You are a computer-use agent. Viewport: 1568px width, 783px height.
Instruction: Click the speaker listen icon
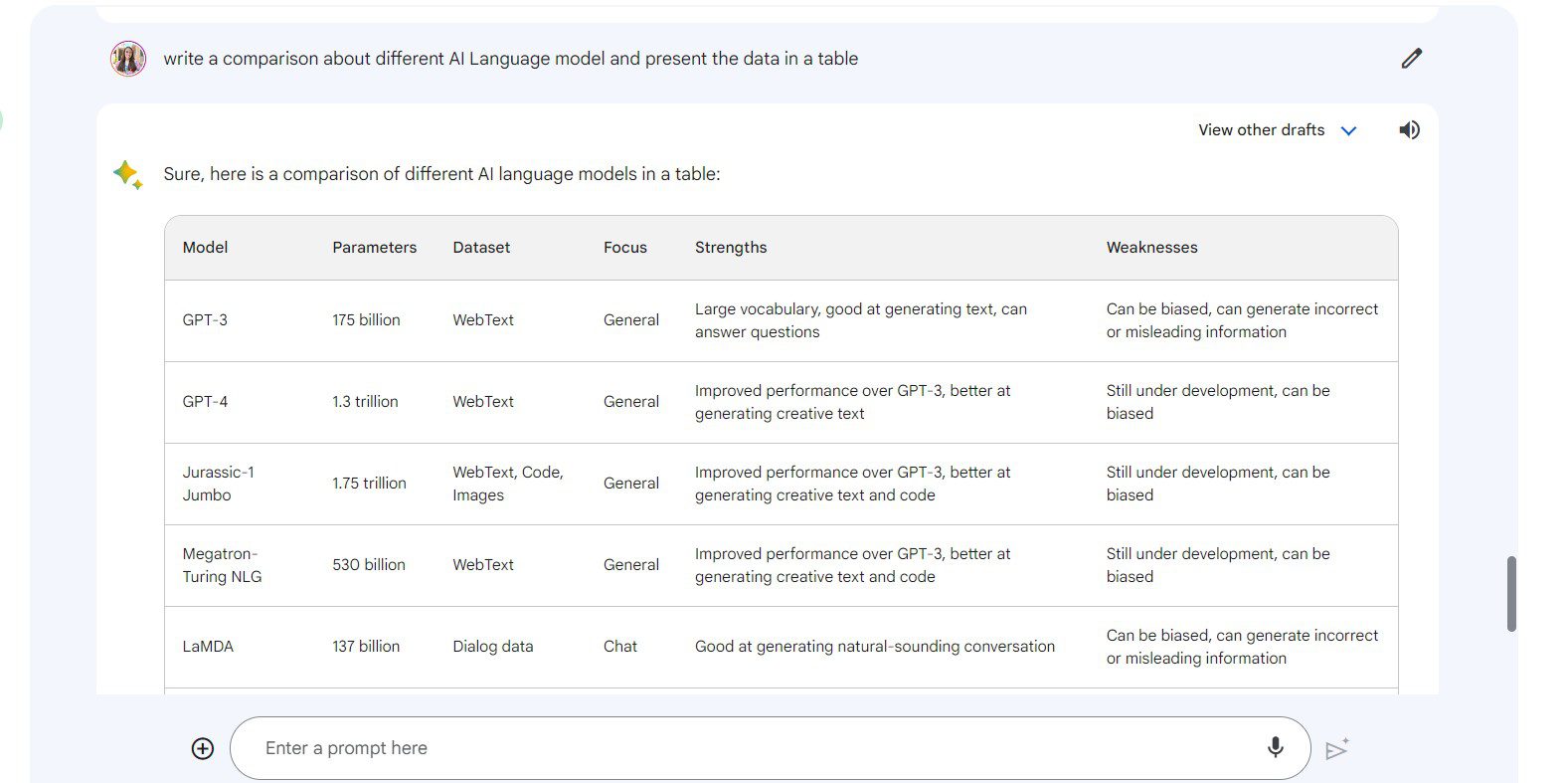(1409, 130)
